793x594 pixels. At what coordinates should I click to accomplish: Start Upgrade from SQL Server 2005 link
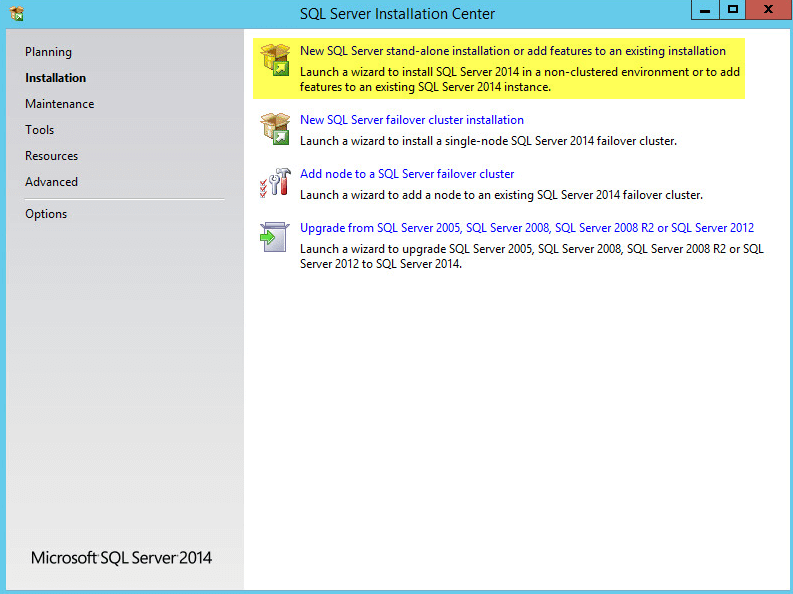coord(527,228)
